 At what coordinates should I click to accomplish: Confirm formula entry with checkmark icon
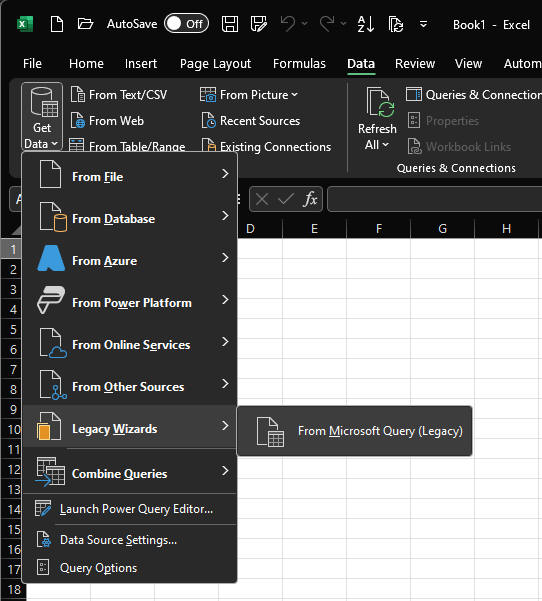click(286, 199)
